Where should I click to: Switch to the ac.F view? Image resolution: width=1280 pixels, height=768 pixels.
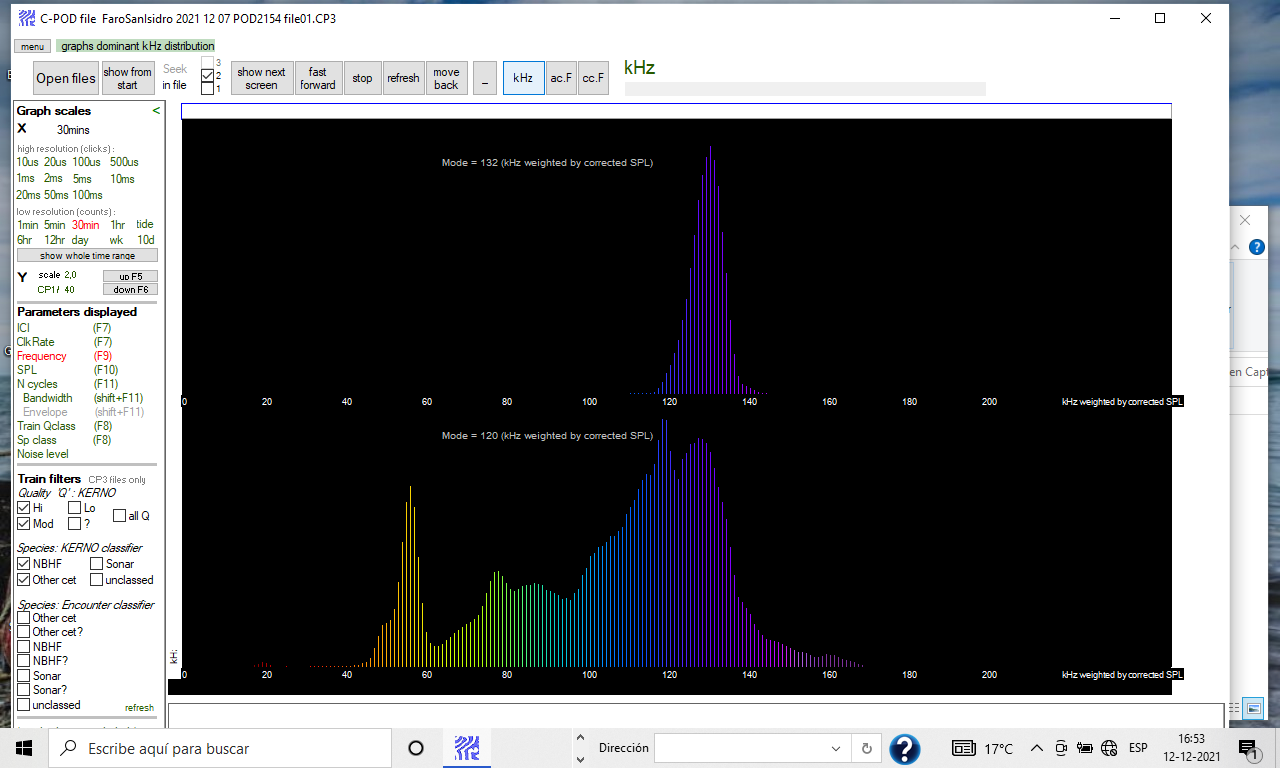(561, 78)
